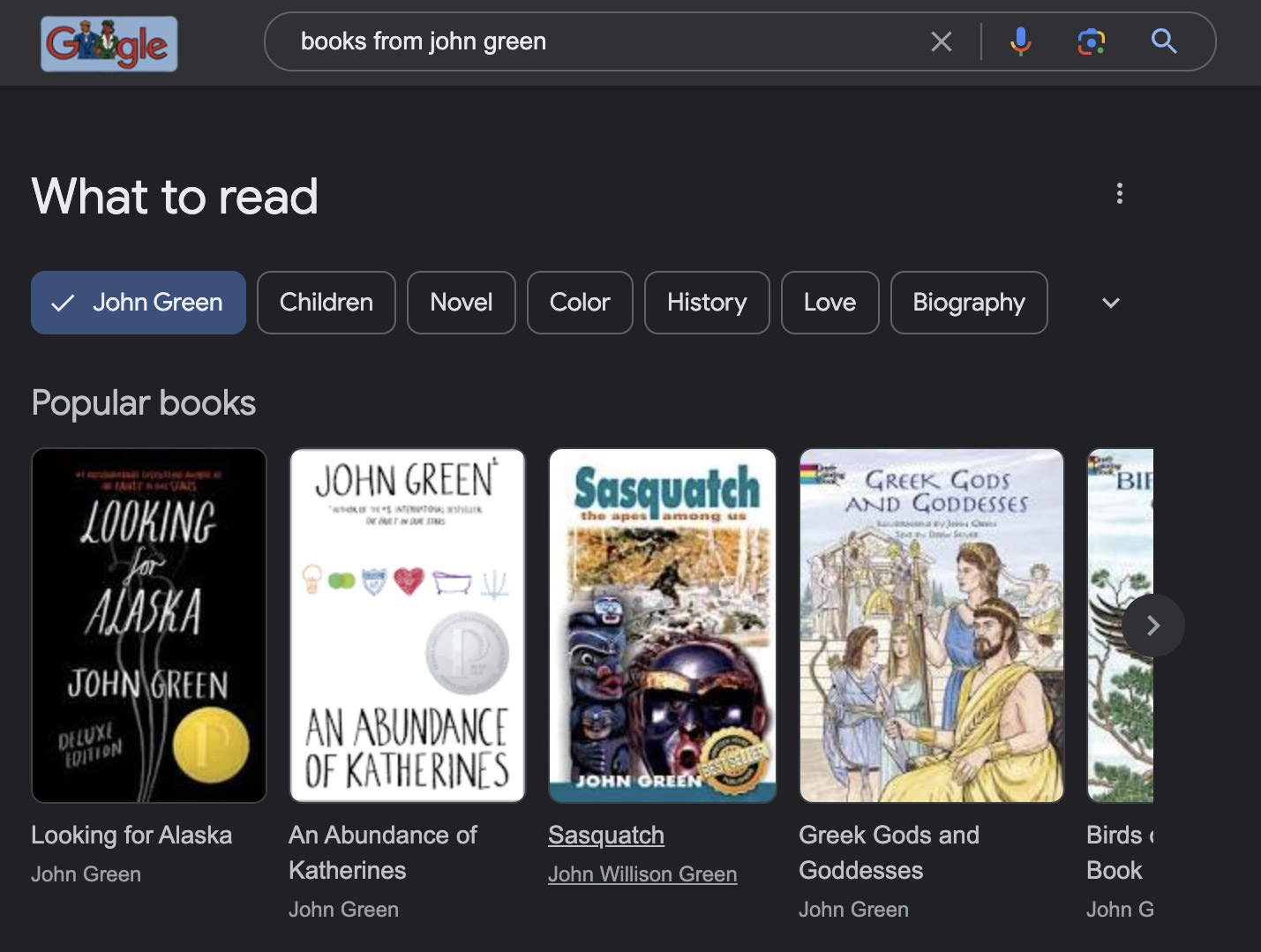Open Google Lens image search
1261x952 pixels.
[x=1092, y=41]
